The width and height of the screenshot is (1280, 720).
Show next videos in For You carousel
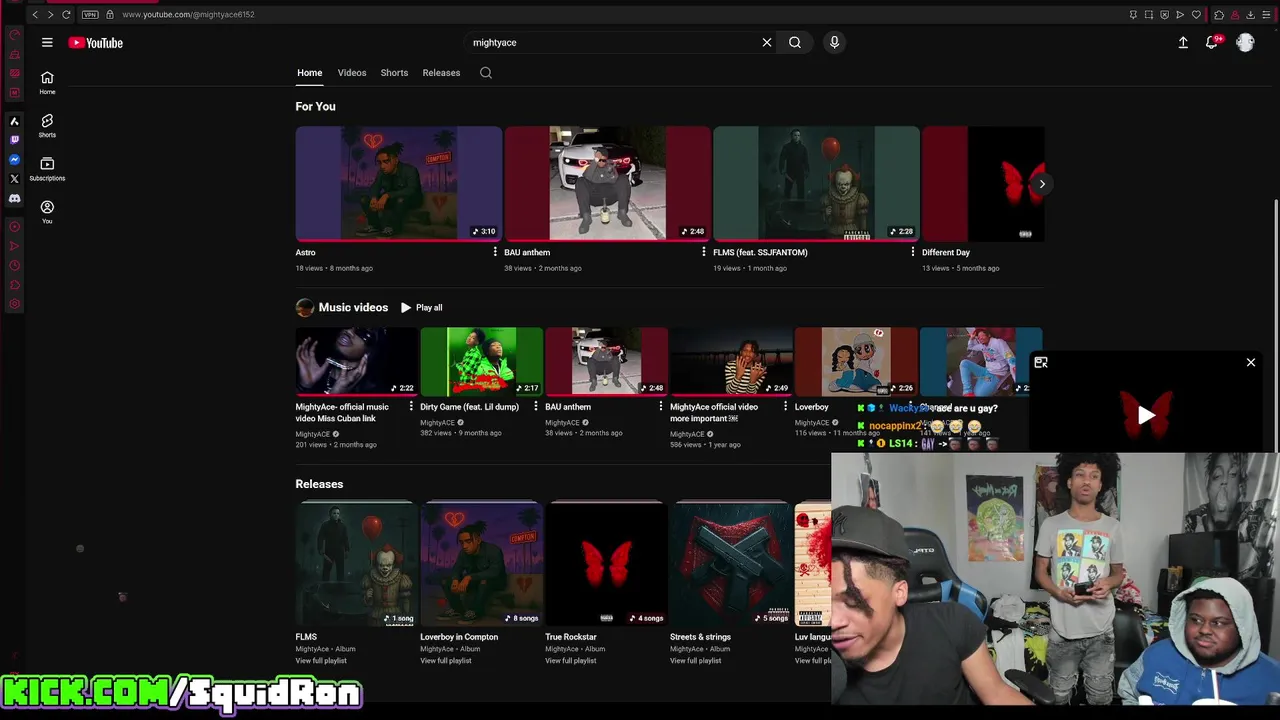tap(1042, 184)
